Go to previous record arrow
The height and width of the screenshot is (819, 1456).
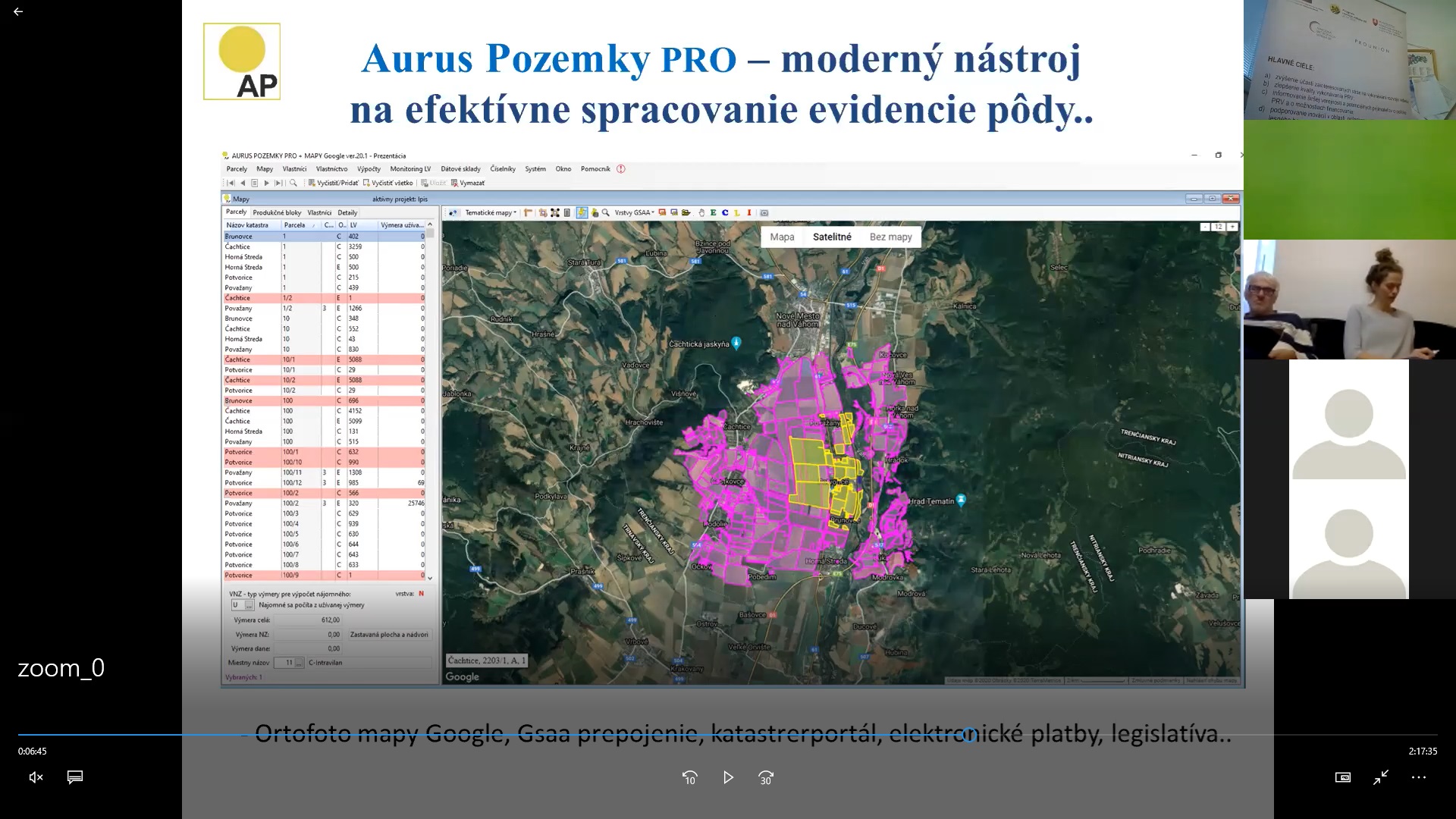243,183
